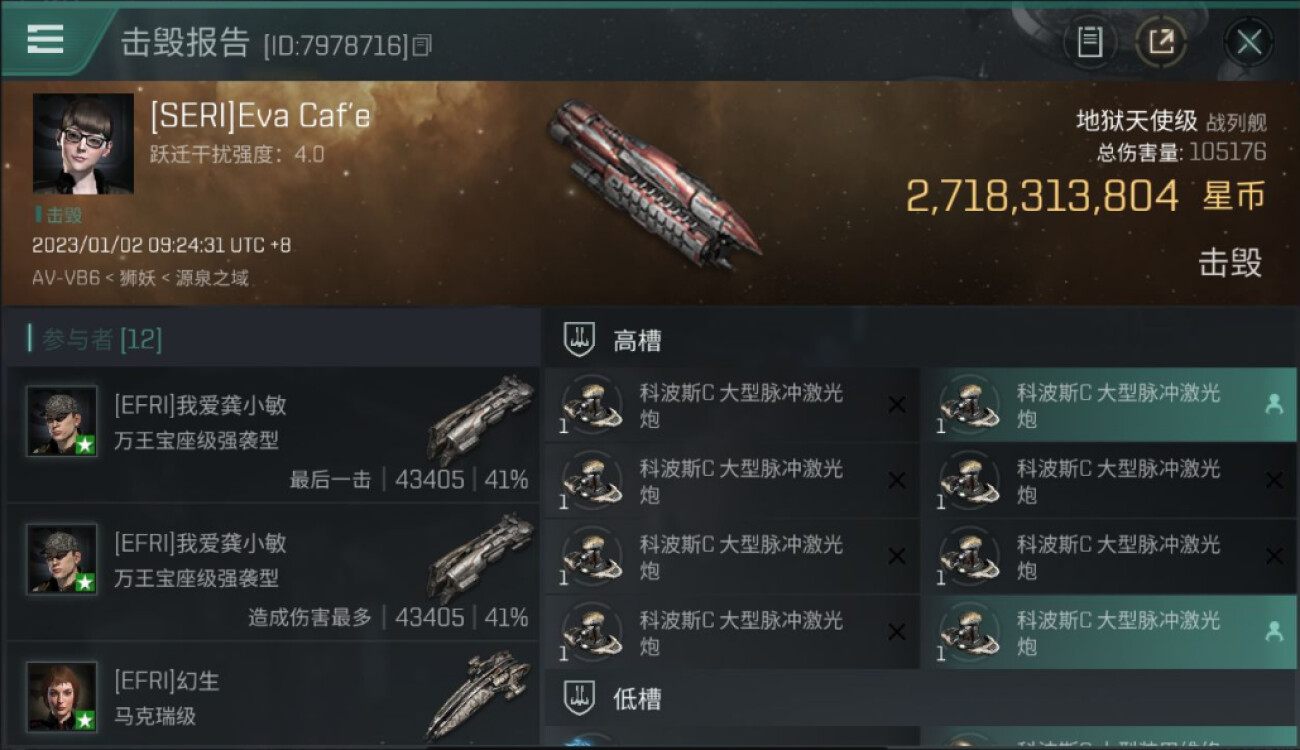Image resolution: width=1300 pixels, height=750 pixels.
Task: Toggle dropped marker on top right laser
Action: (1273, 404)
